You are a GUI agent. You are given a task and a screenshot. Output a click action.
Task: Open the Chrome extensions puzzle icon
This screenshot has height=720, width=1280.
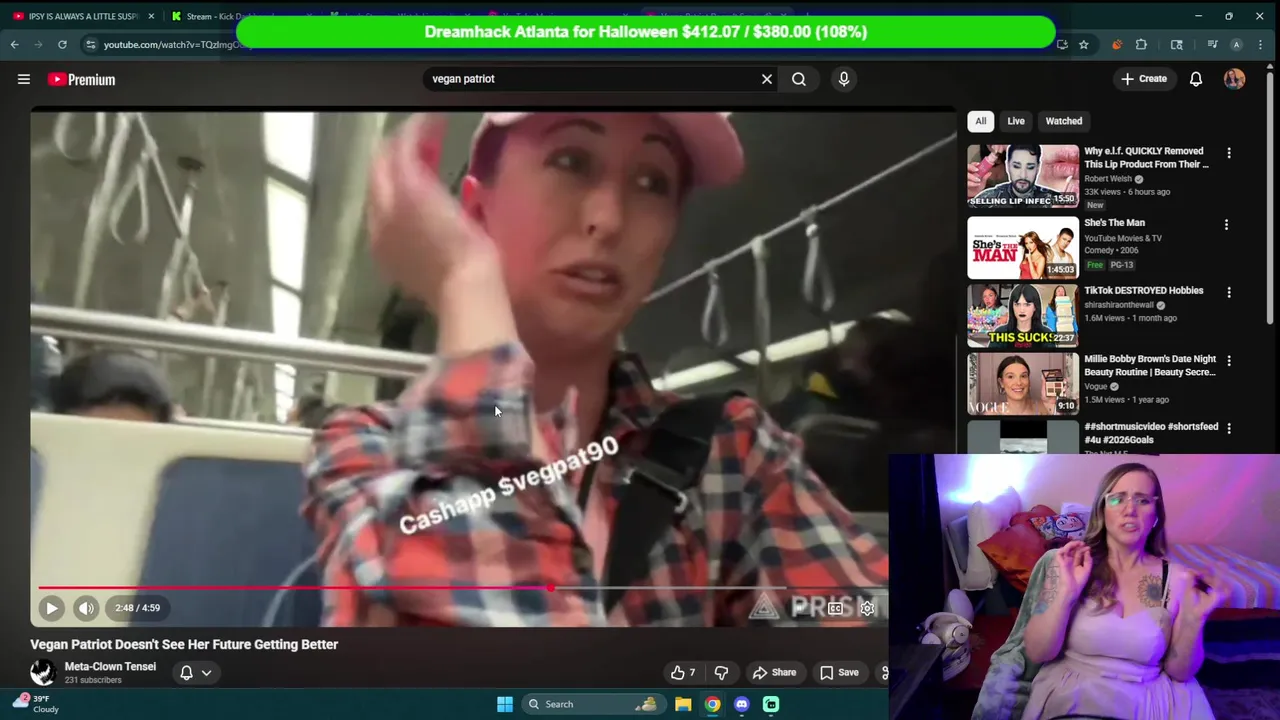click(x=1141, y=44)
